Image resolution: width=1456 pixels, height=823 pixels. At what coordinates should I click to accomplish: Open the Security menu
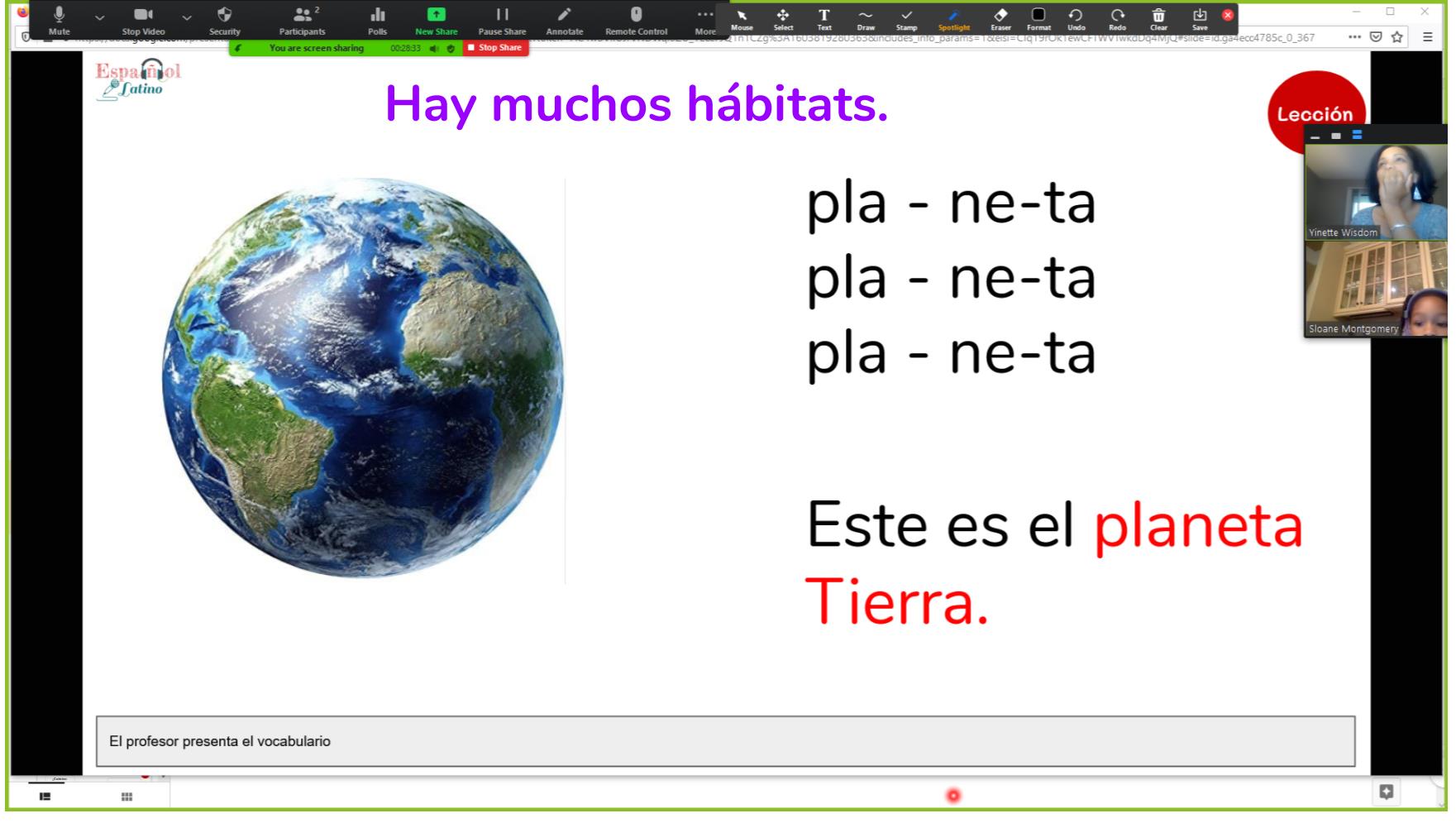(x=224, y=20)
